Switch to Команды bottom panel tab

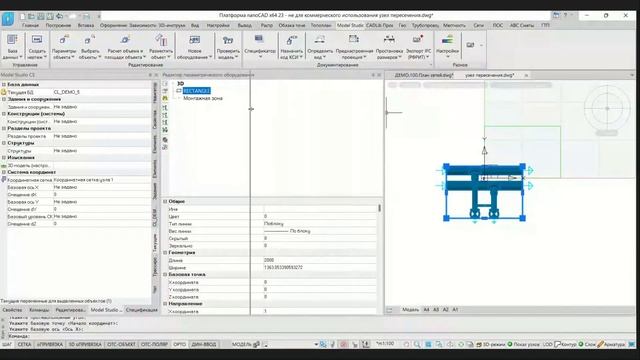pyautogui.click(x=39, y=310)
